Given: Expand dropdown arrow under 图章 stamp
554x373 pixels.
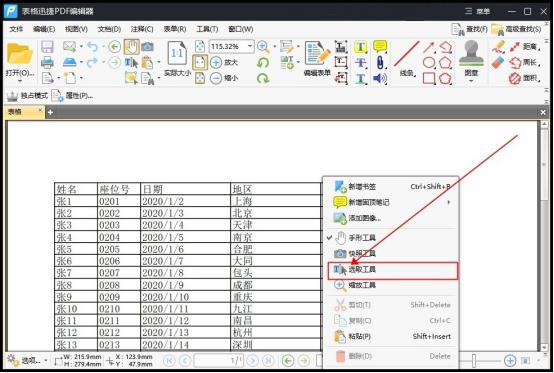Looking at the screenshot, I should coord(471,81).
